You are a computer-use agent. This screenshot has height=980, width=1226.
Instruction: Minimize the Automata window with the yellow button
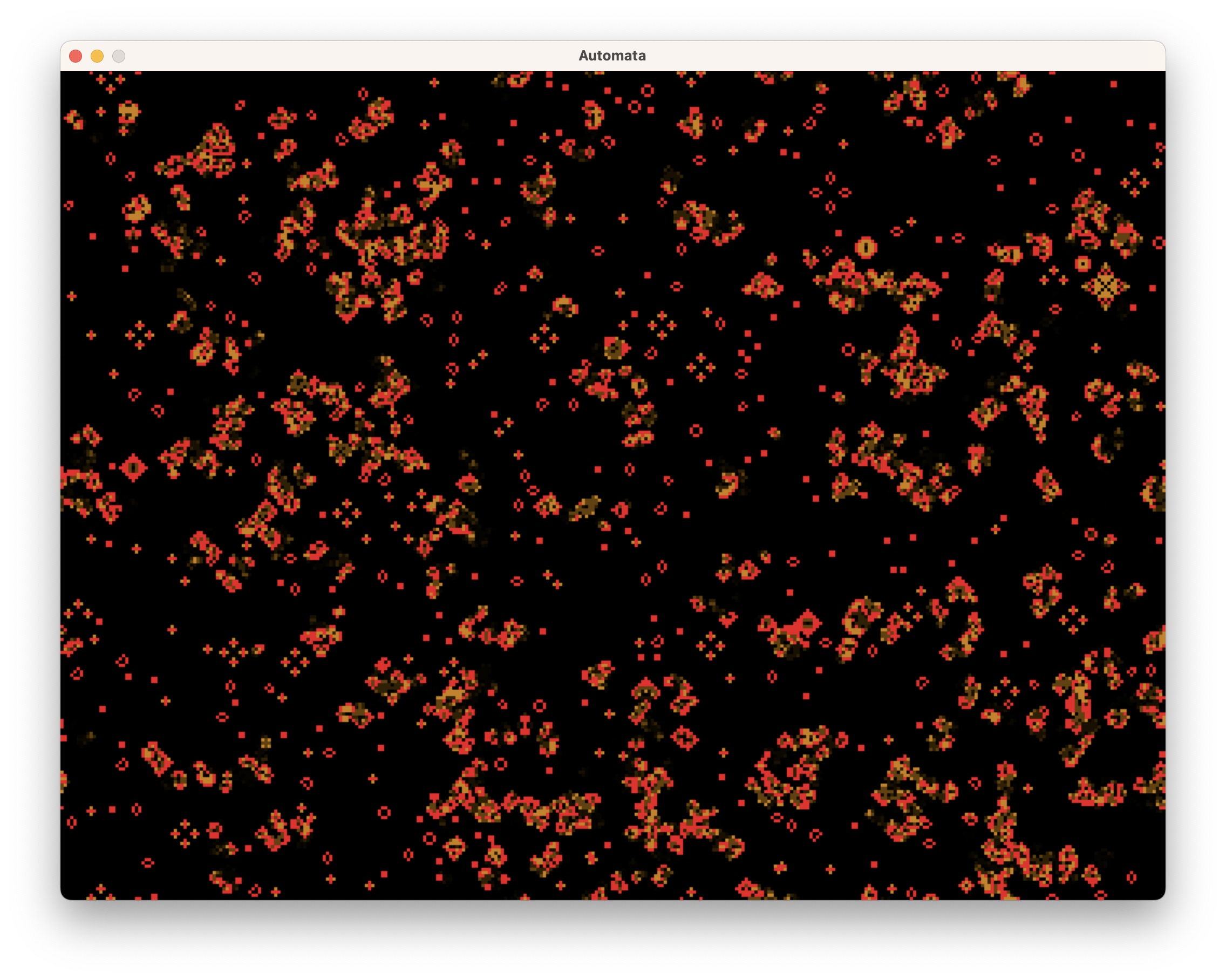pos(97,56)
